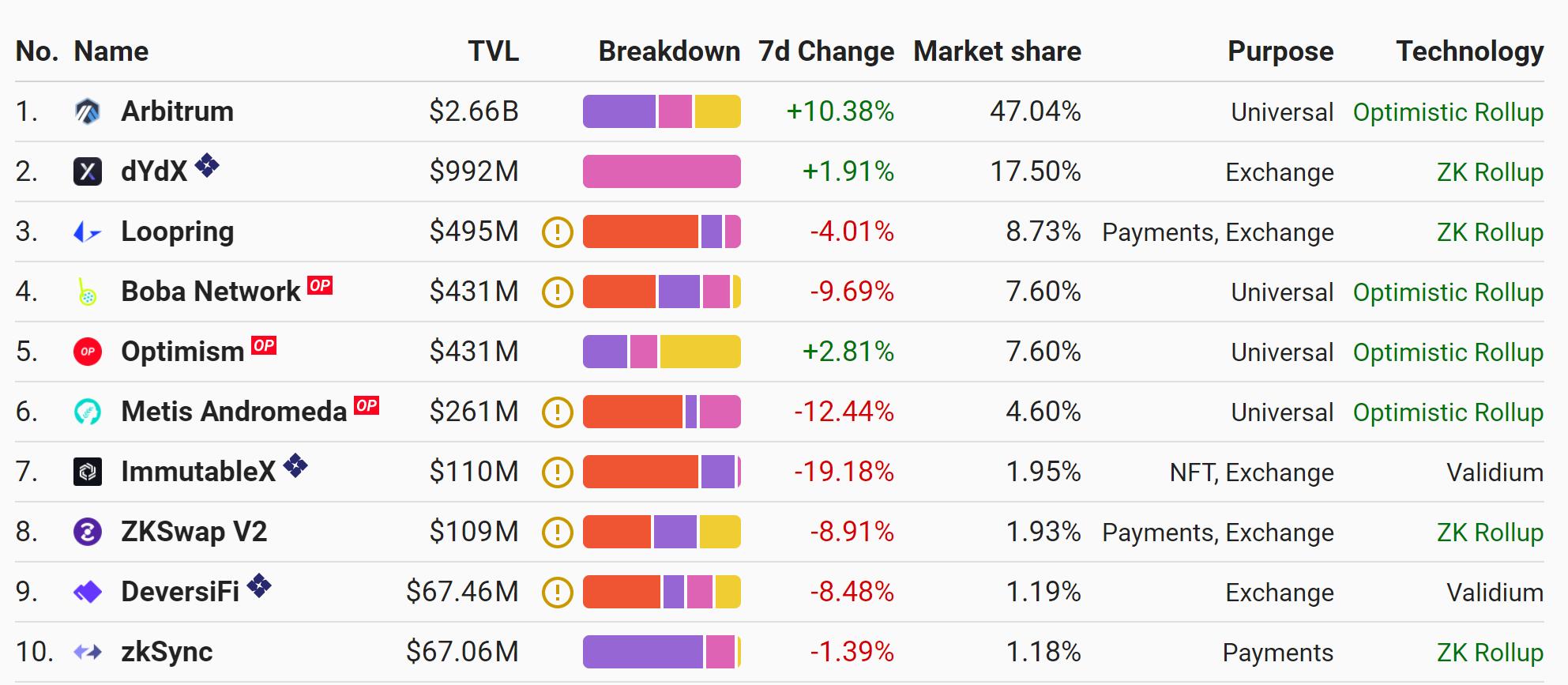
Task: Click the zkSync arrows logo icon
Action: click(x=88, y=652)
